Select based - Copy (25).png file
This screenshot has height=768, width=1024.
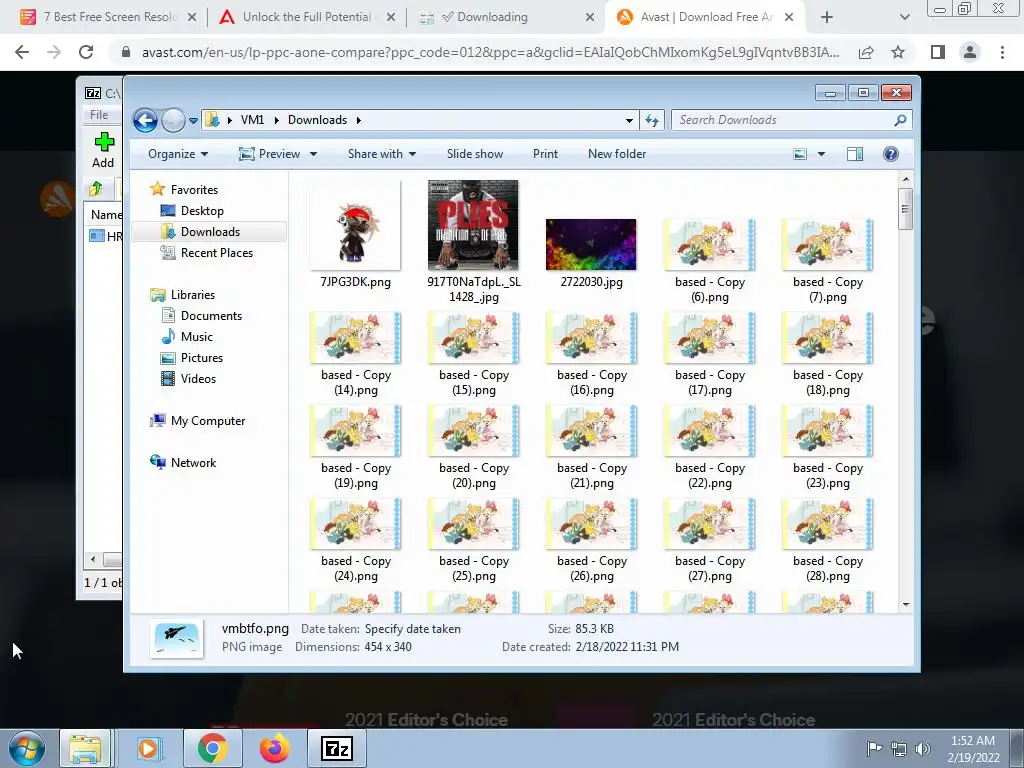point(473,540)
